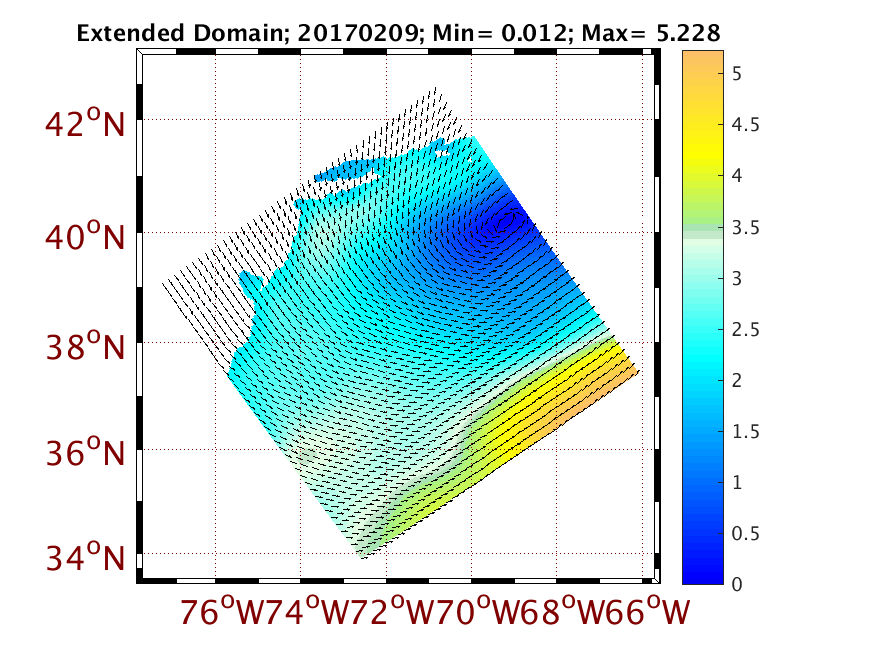Click the colorbar tick label 4

pyautogui.click(x=737, y=176)
